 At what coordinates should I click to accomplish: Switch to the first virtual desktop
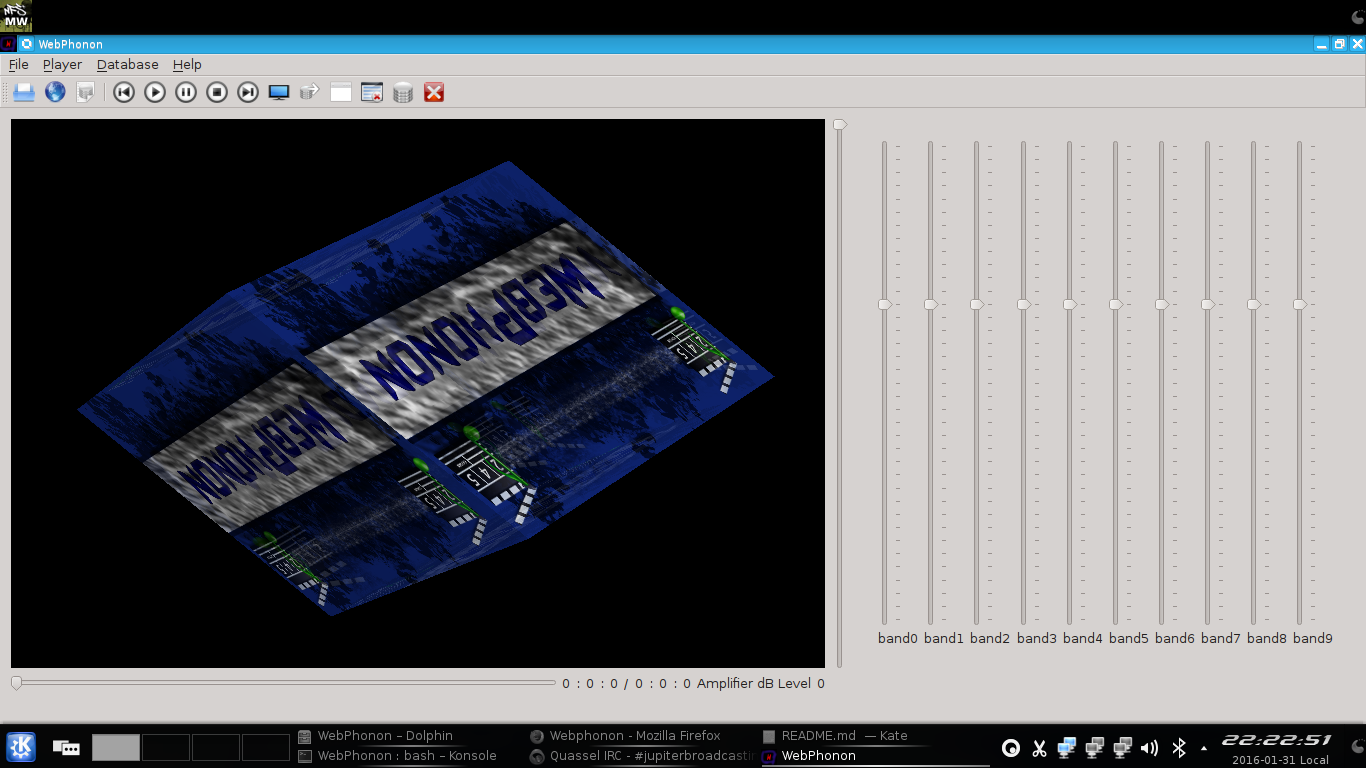(x=116, y=747)
